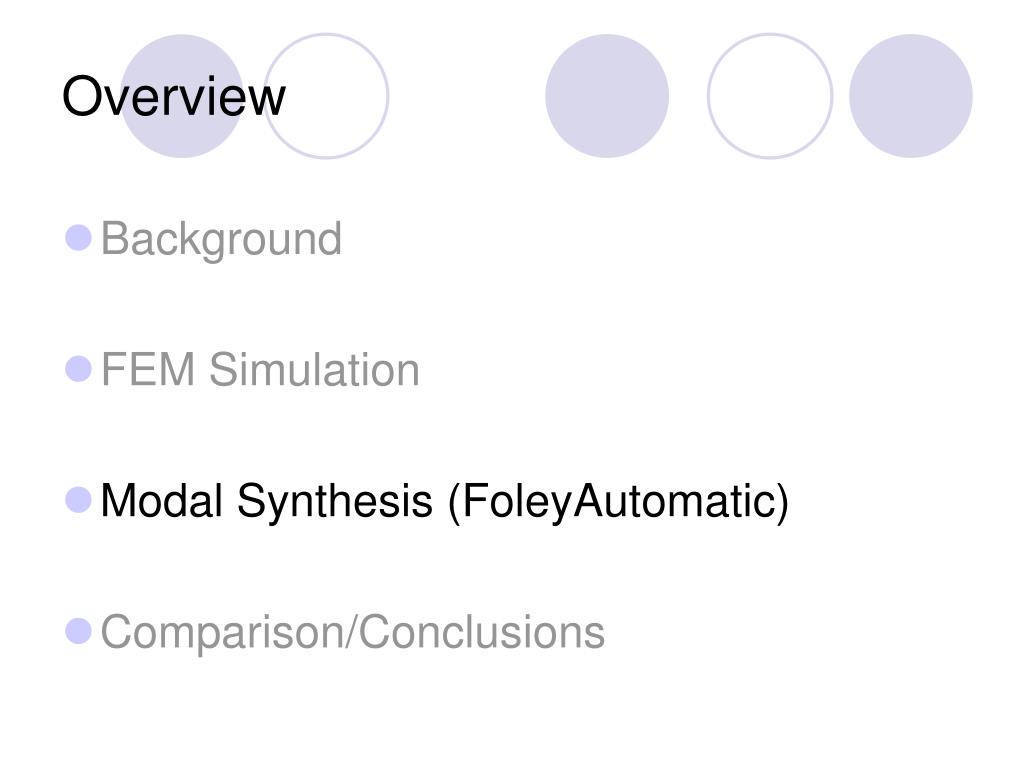This screenshot has width=1024, height=768.
Task: Click the word Simulation in second bullet
Action: [314, 370]
